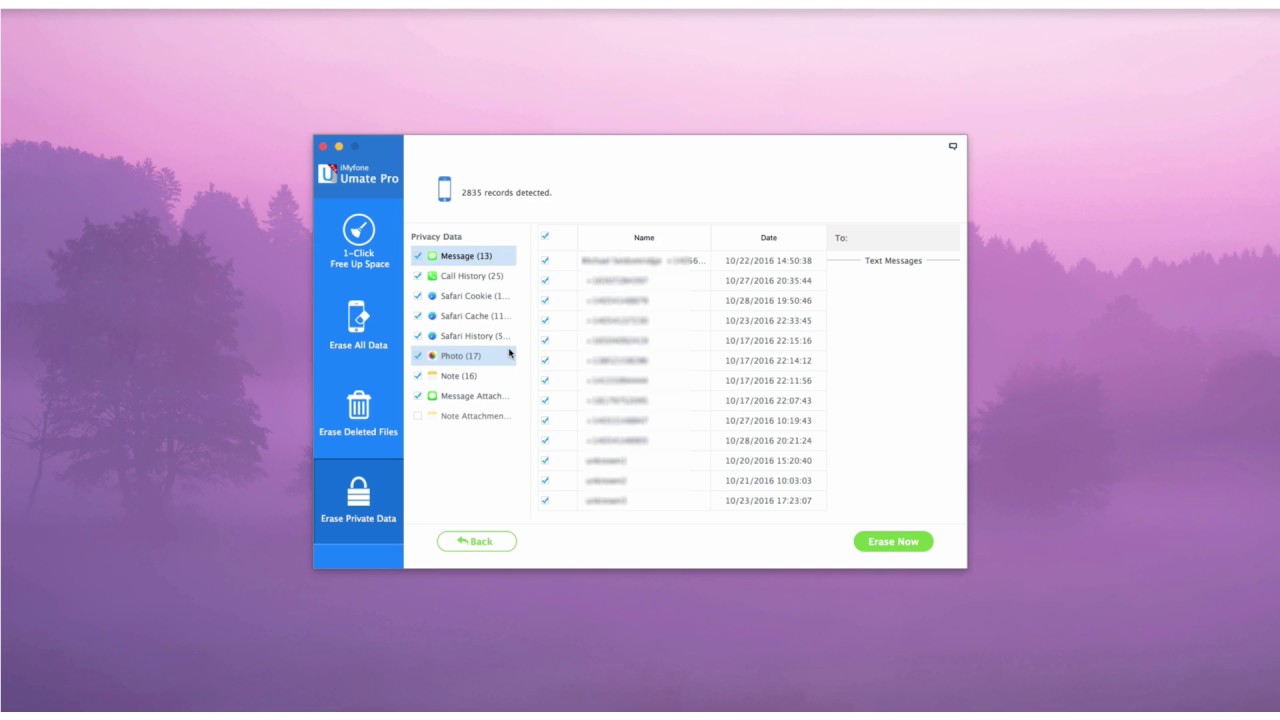Click the Text Messages label
Viewport: 1280px width, 720px height.
point(893,261)
